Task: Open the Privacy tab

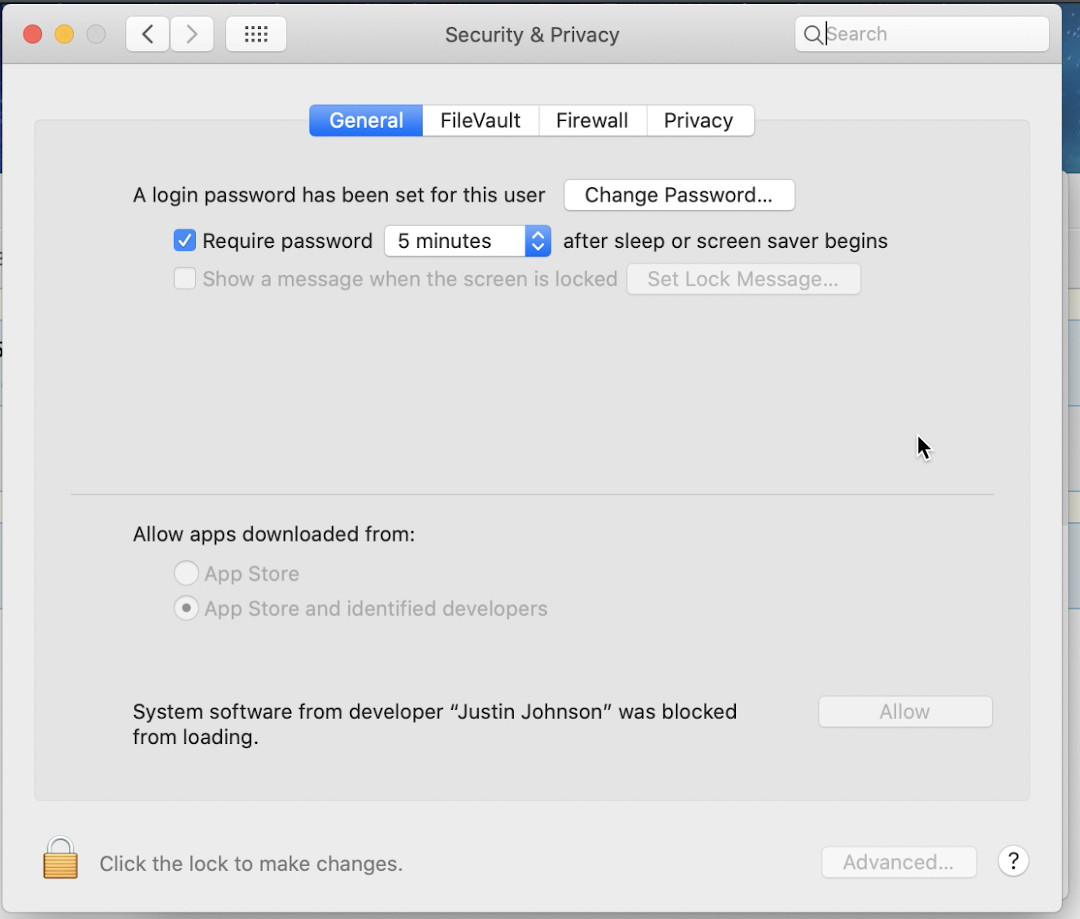Action: (x=700, y=121)
